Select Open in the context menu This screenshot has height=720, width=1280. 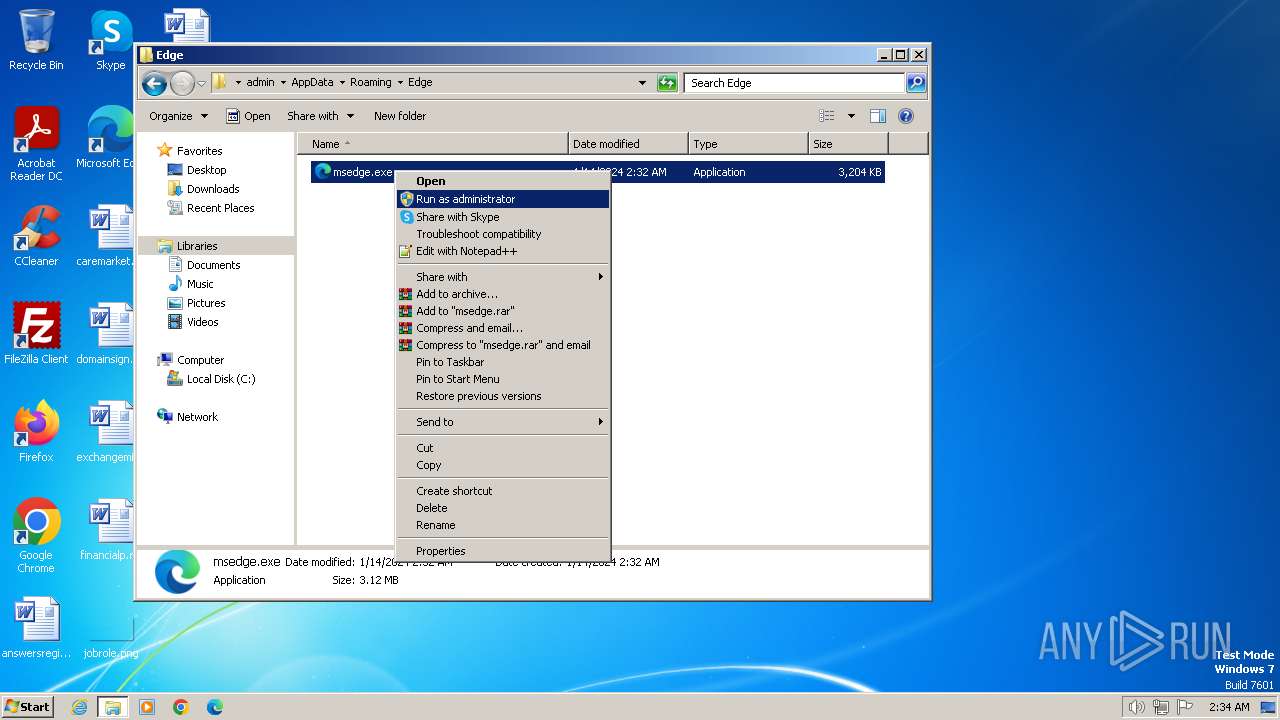coord(503,181)
